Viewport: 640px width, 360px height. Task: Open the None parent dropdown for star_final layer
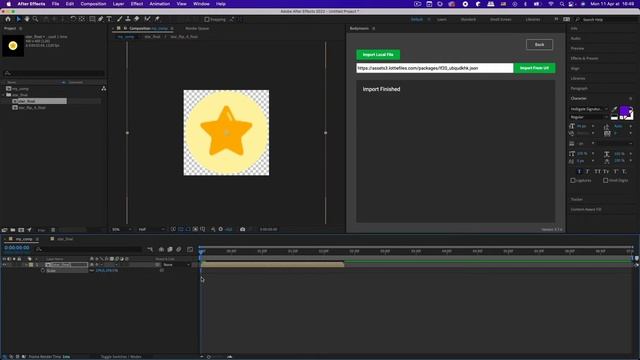point(176,264)
